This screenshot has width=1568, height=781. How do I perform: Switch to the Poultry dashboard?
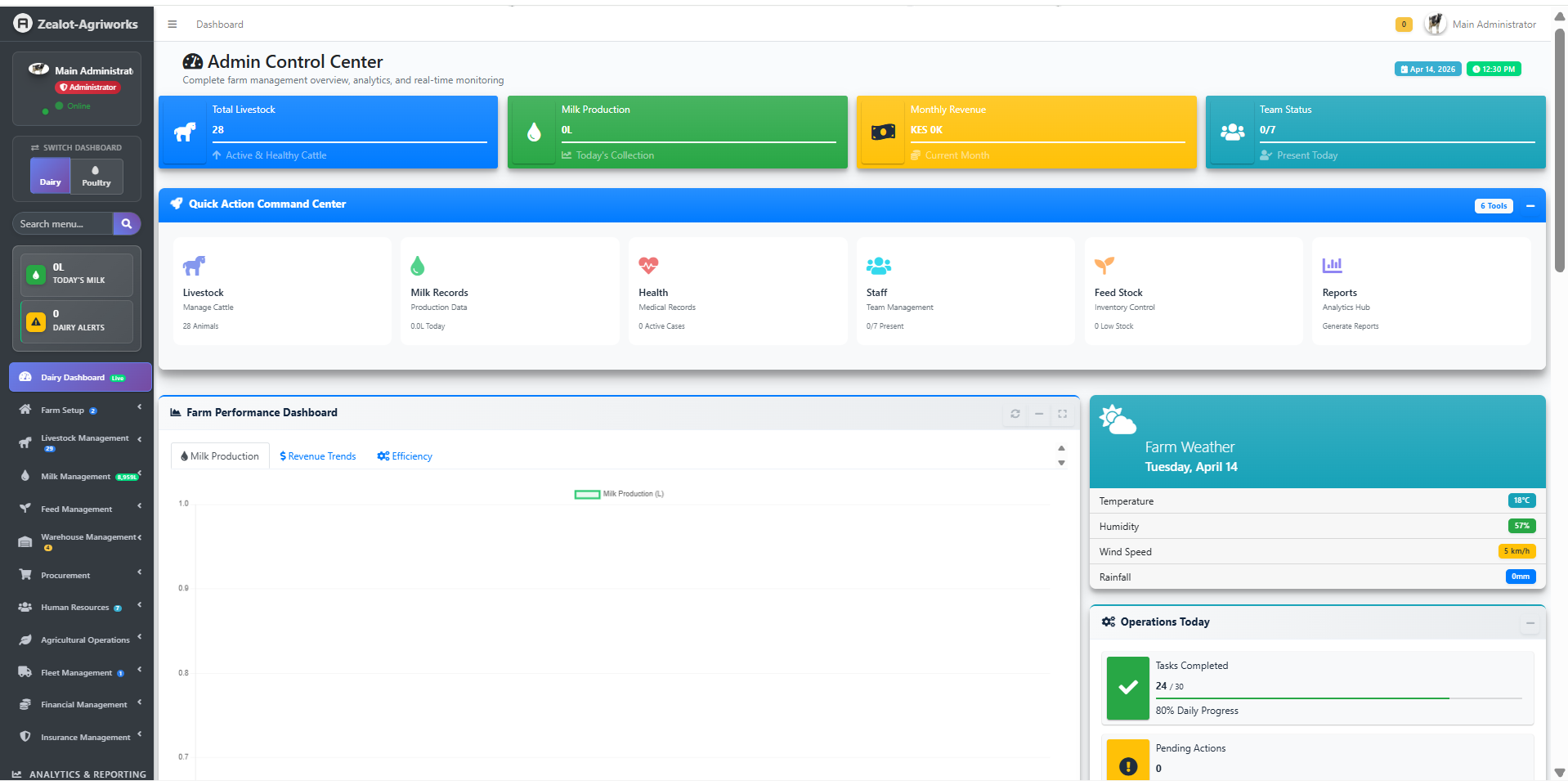pyautogui.click(x=96, y=176)
